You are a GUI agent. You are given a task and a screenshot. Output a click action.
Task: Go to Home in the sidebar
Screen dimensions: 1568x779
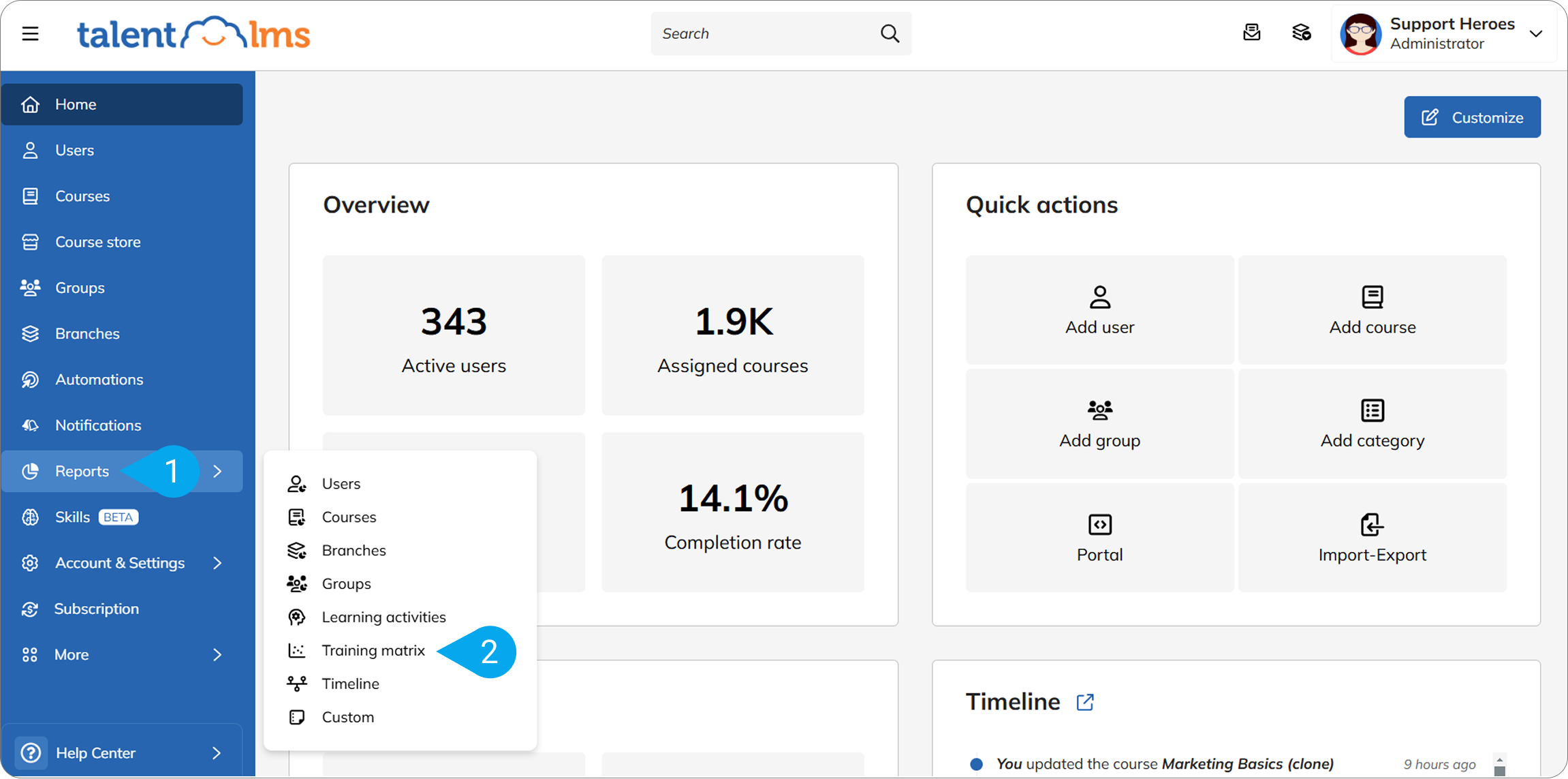(x=122, y=104)
